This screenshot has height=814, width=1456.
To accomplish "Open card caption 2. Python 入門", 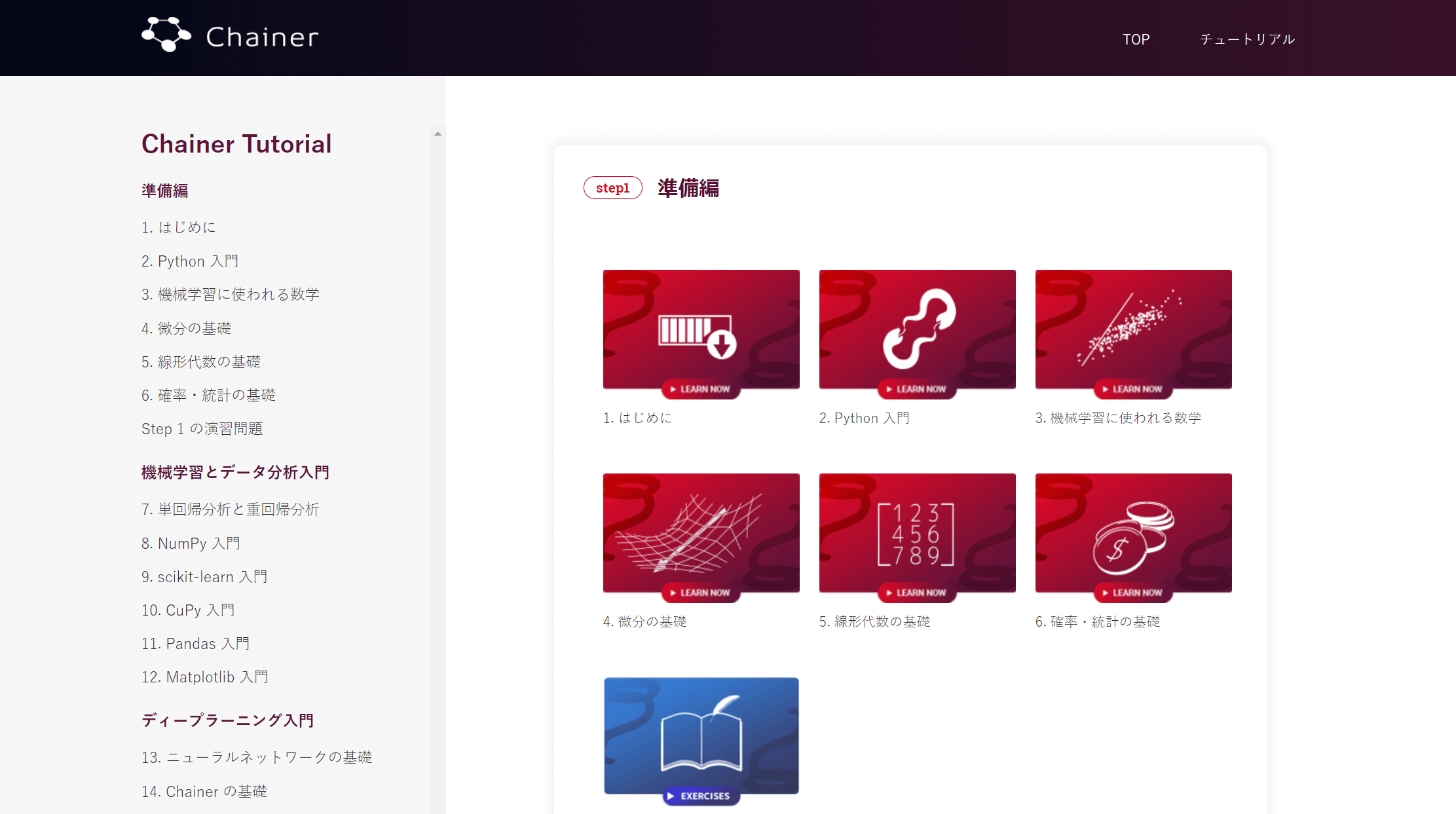I will [x=864, y=418].
